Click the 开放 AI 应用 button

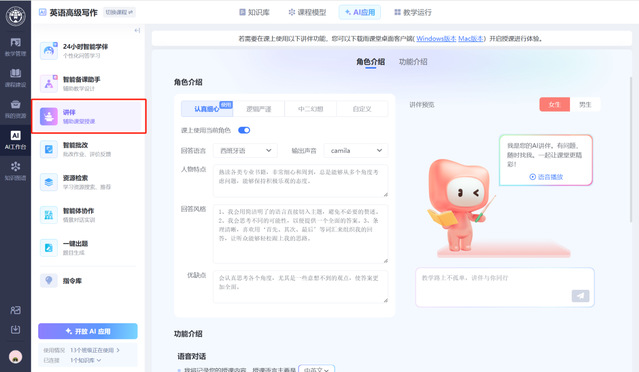point(88,331)
